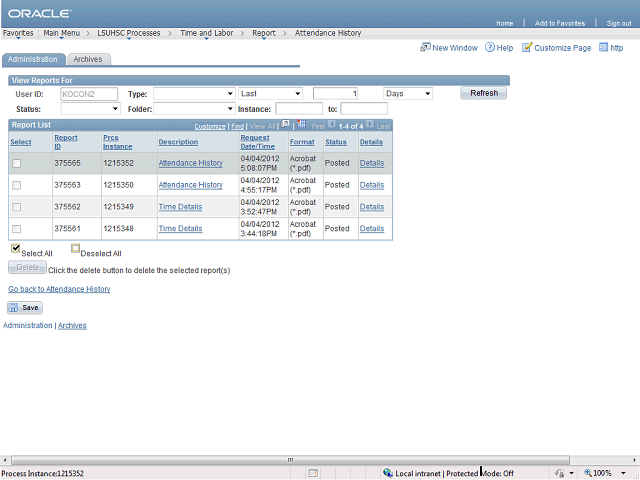The image size is (640, 480).
Task: Open Time and Labor breadcrumb menu
Action: point(207,33)
